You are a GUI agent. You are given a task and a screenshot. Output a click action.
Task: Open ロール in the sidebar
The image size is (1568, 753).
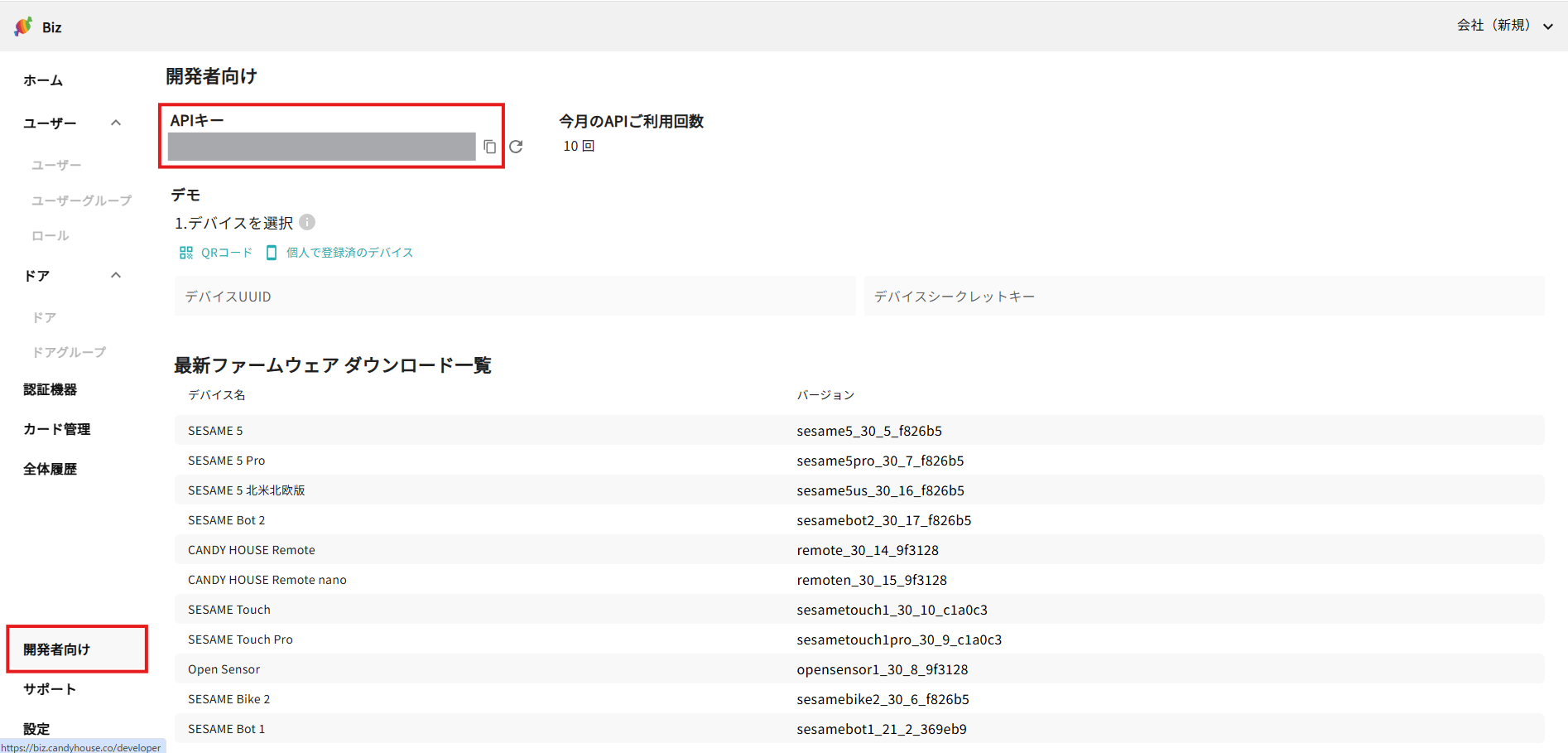click(x=50, y=235)
